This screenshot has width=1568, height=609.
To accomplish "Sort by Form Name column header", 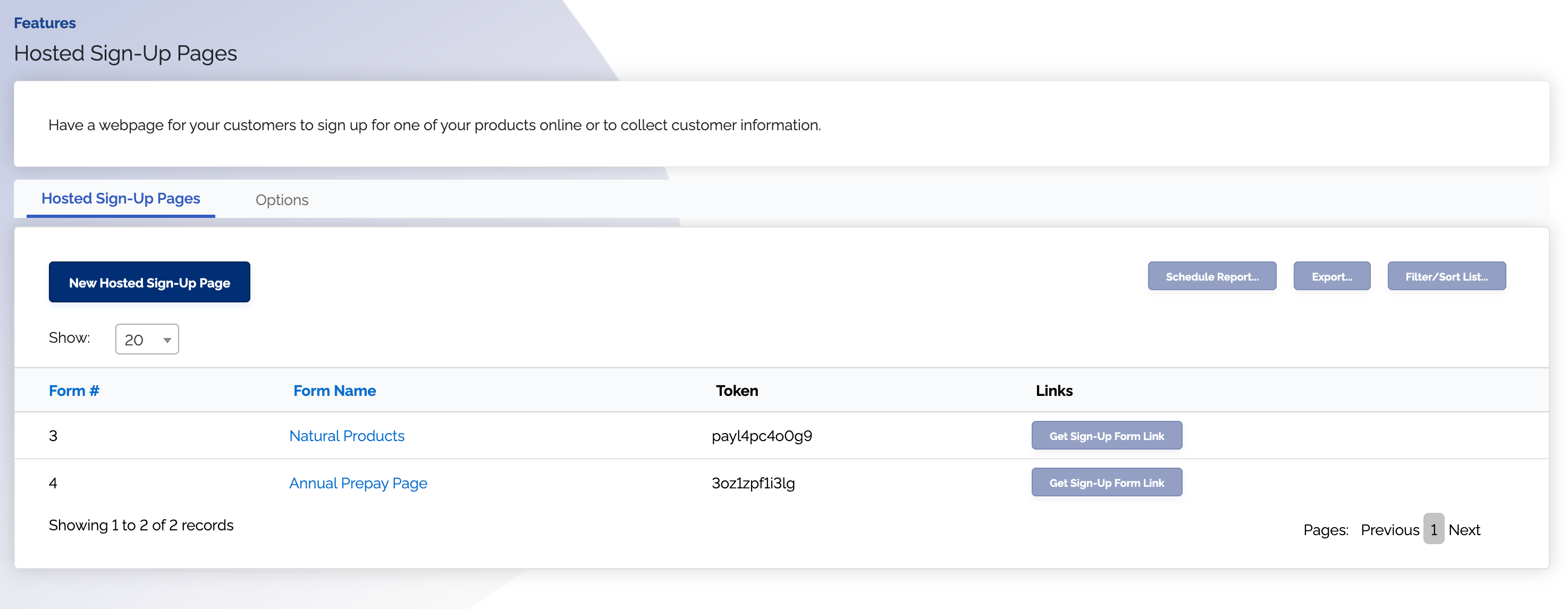I will click(334, 391).
